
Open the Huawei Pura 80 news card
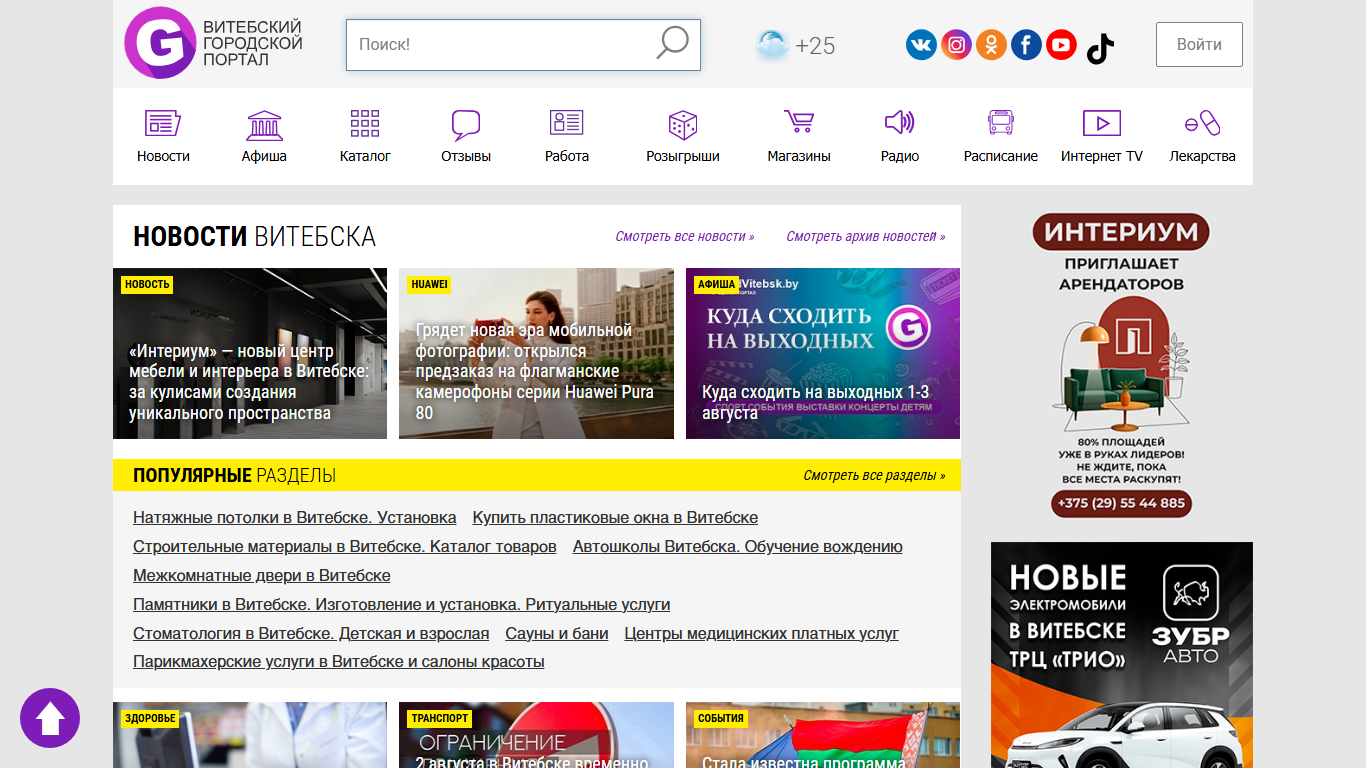[x=536, y=353]
